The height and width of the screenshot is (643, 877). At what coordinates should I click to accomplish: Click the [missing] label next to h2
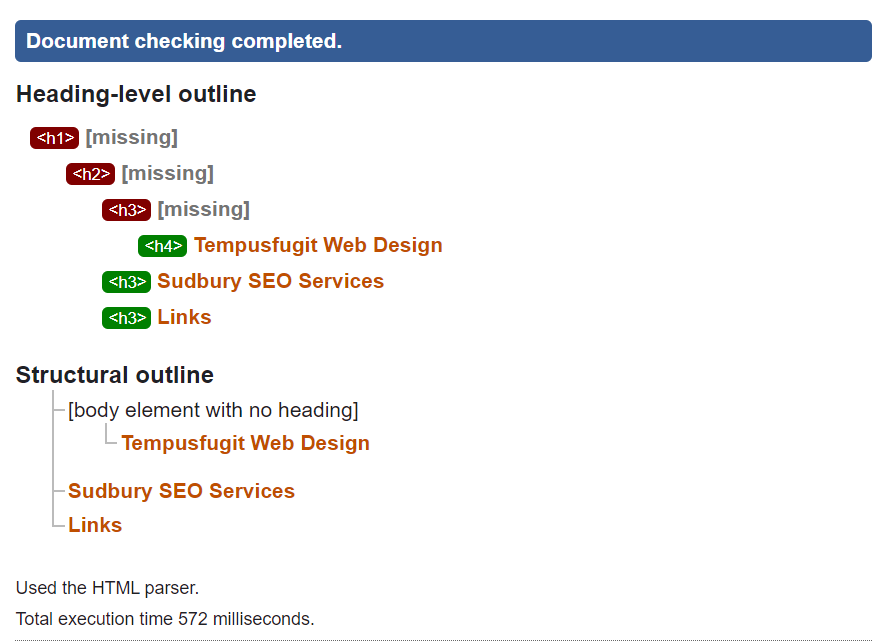pos(168,174)
